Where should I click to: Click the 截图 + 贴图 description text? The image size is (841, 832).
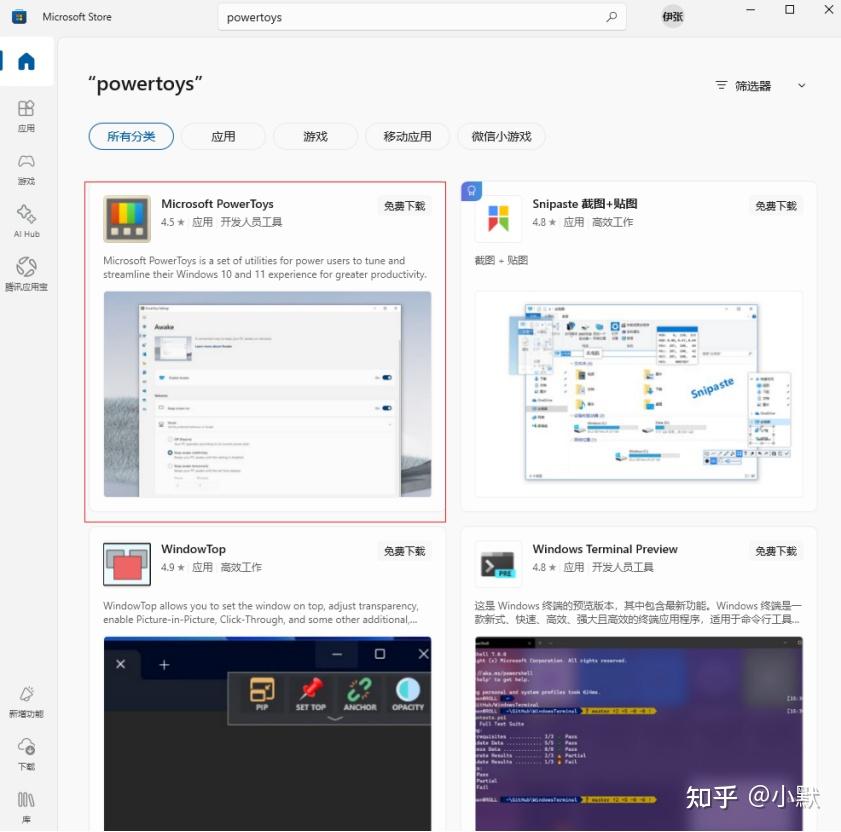(x=501, y=260)
